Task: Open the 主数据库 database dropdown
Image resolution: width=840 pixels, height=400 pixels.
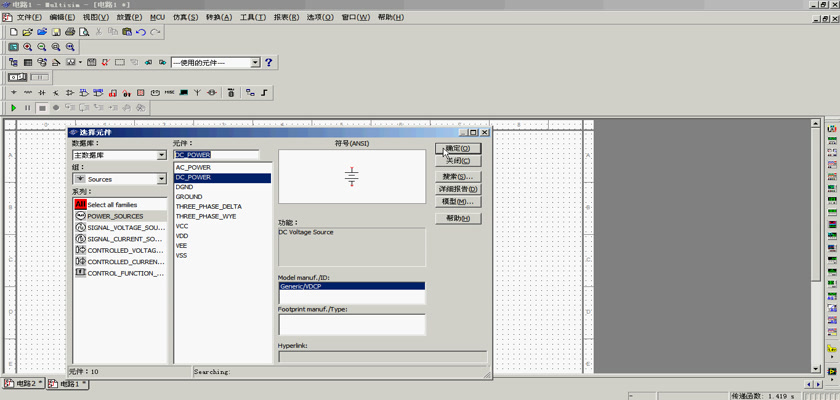Action: tap(161, 155)
